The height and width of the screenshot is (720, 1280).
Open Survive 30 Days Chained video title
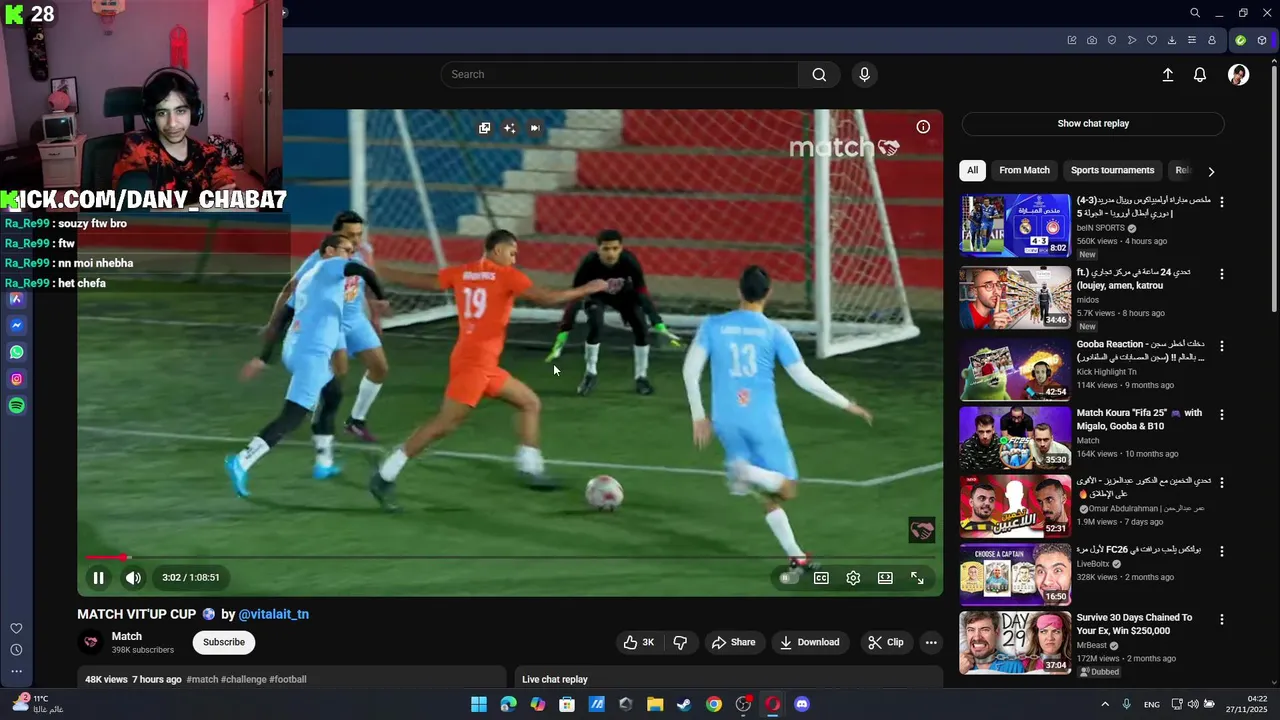coord(1134,624)
